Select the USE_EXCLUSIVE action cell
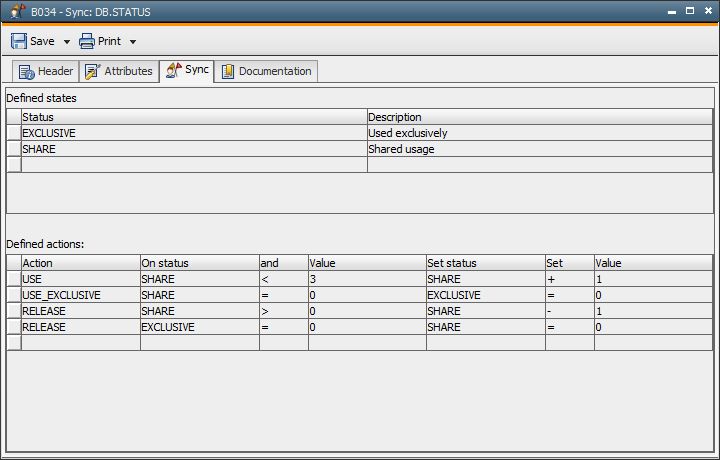Screen dimensions: 720x460 point(81,295)
